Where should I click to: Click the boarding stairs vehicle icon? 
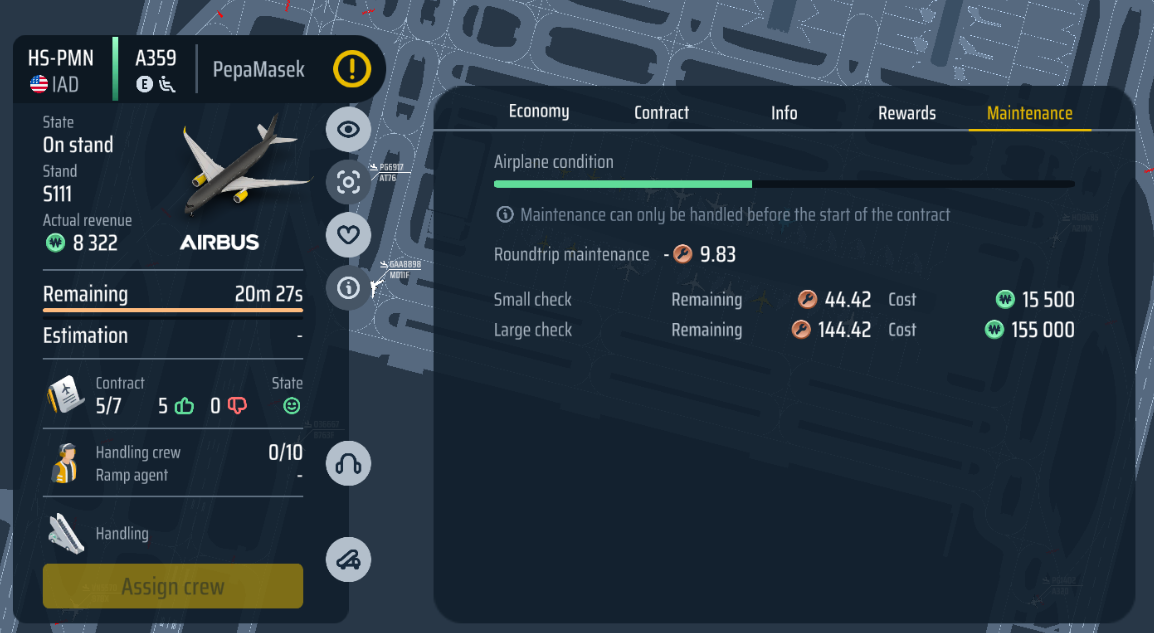348,560
